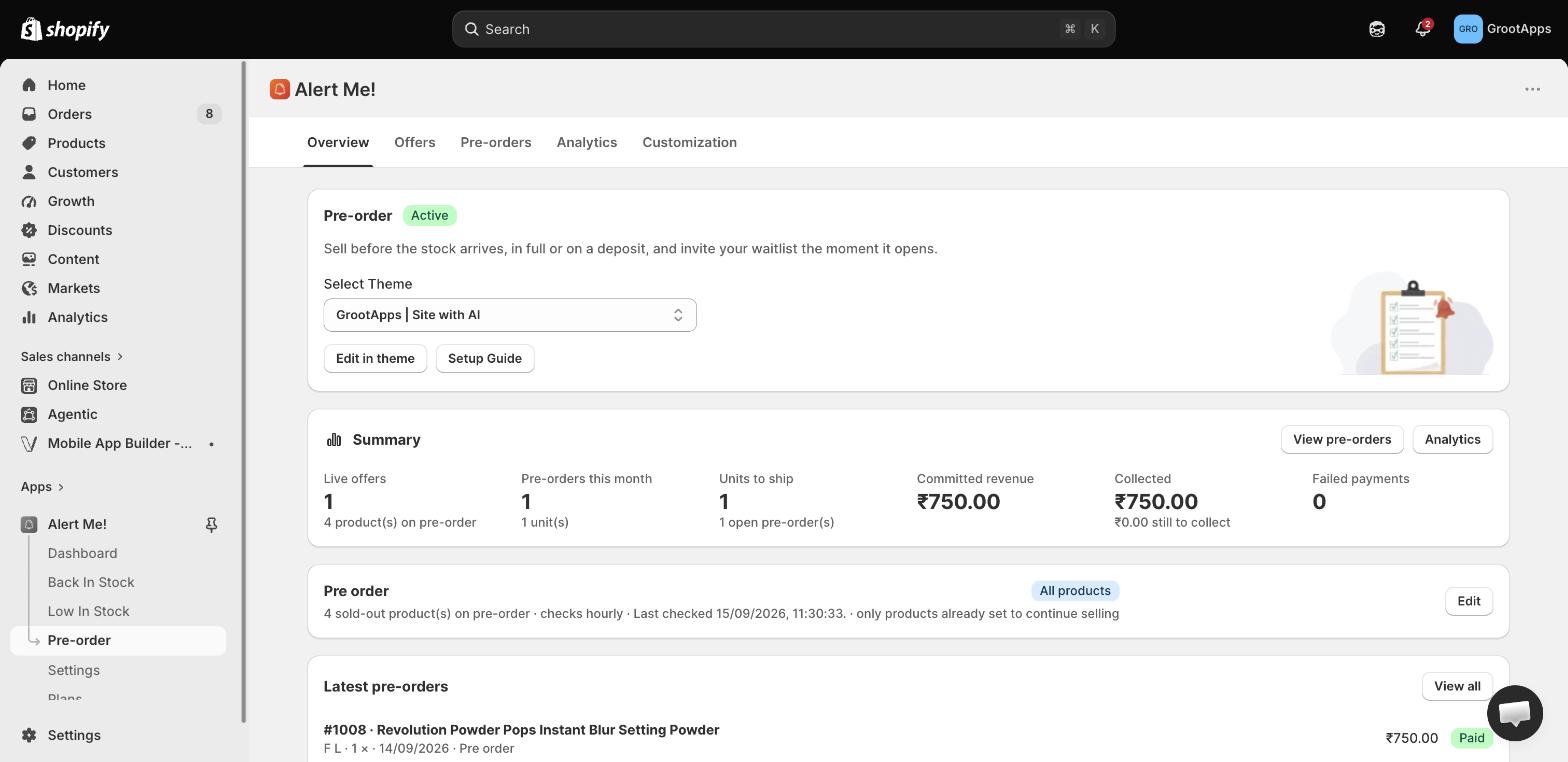Open notifications bell icon
Viewport: 1568px width, 762px height.
(x=1422, y=29)
